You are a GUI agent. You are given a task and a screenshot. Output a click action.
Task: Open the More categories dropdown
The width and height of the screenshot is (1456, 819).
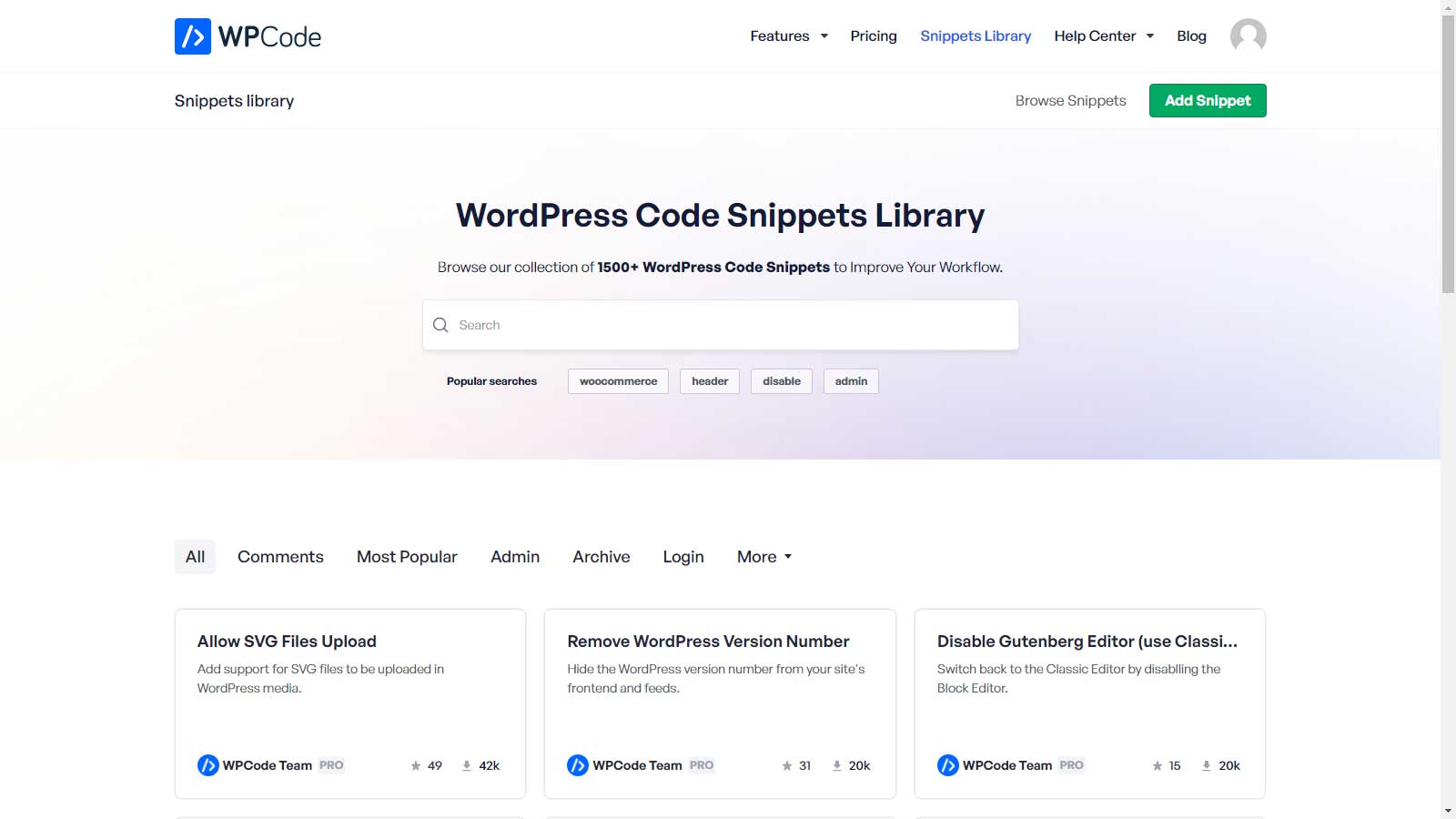pyautogui.click(x=764, y=557)
